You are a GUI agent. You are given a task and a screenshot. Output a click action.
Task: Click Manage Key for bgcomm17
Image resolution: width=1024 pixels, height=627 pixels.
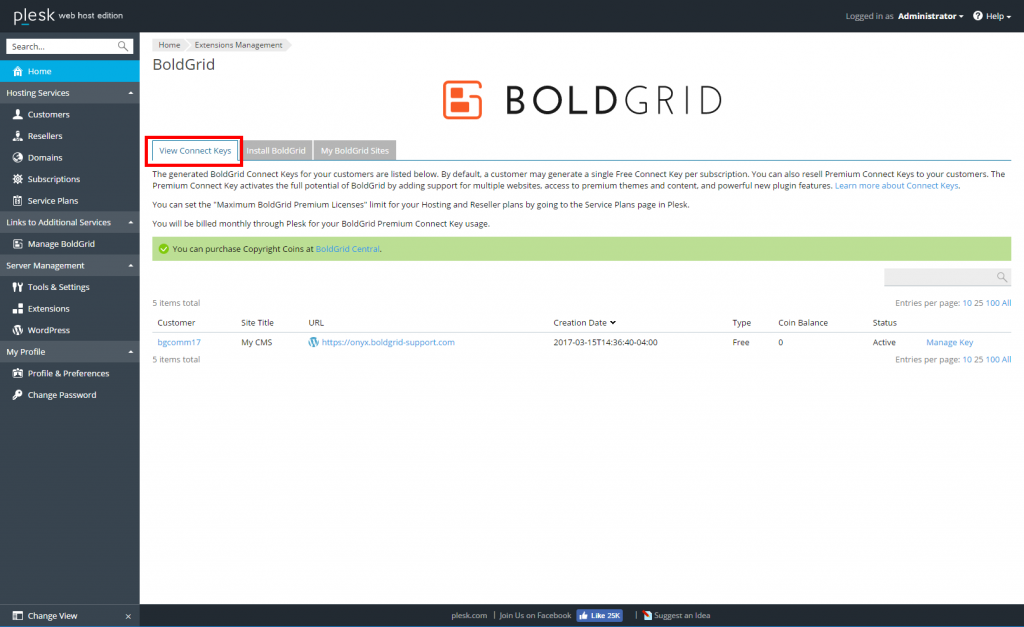coord(950,342)
